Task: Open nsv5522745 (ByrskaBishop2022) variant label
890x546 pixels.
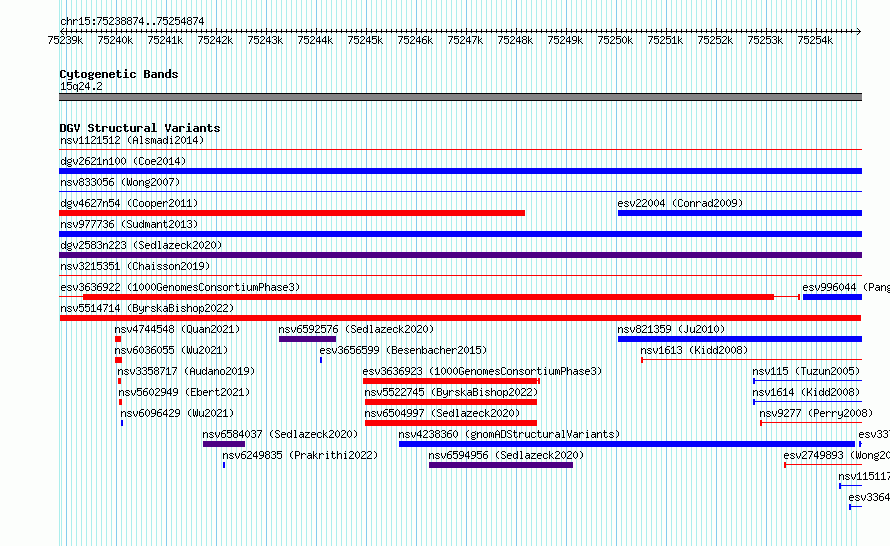Action: (x=451, y=392)
